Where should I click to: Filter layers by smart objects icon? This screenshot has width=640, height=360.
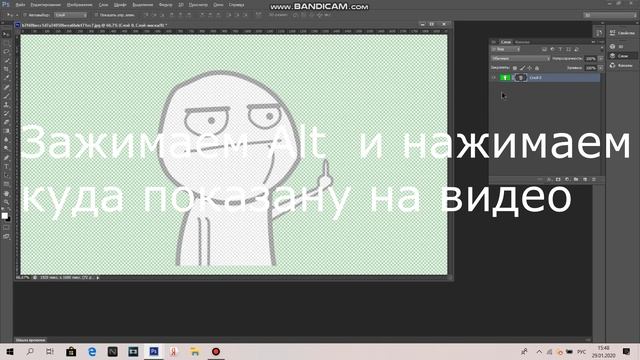point(577,49)
